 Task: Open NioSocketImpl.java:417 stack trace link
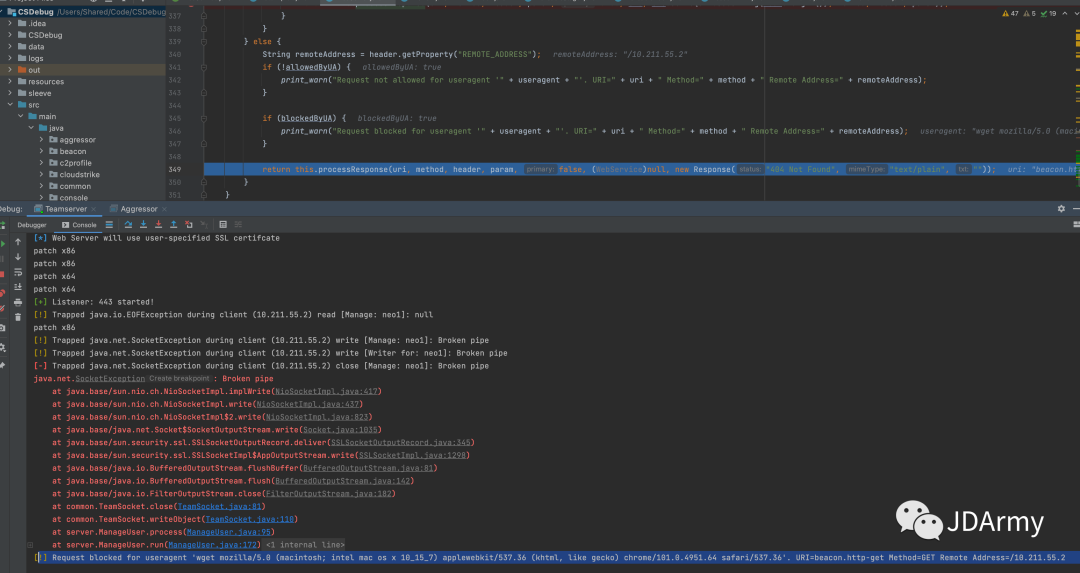(x=326, y=391)
